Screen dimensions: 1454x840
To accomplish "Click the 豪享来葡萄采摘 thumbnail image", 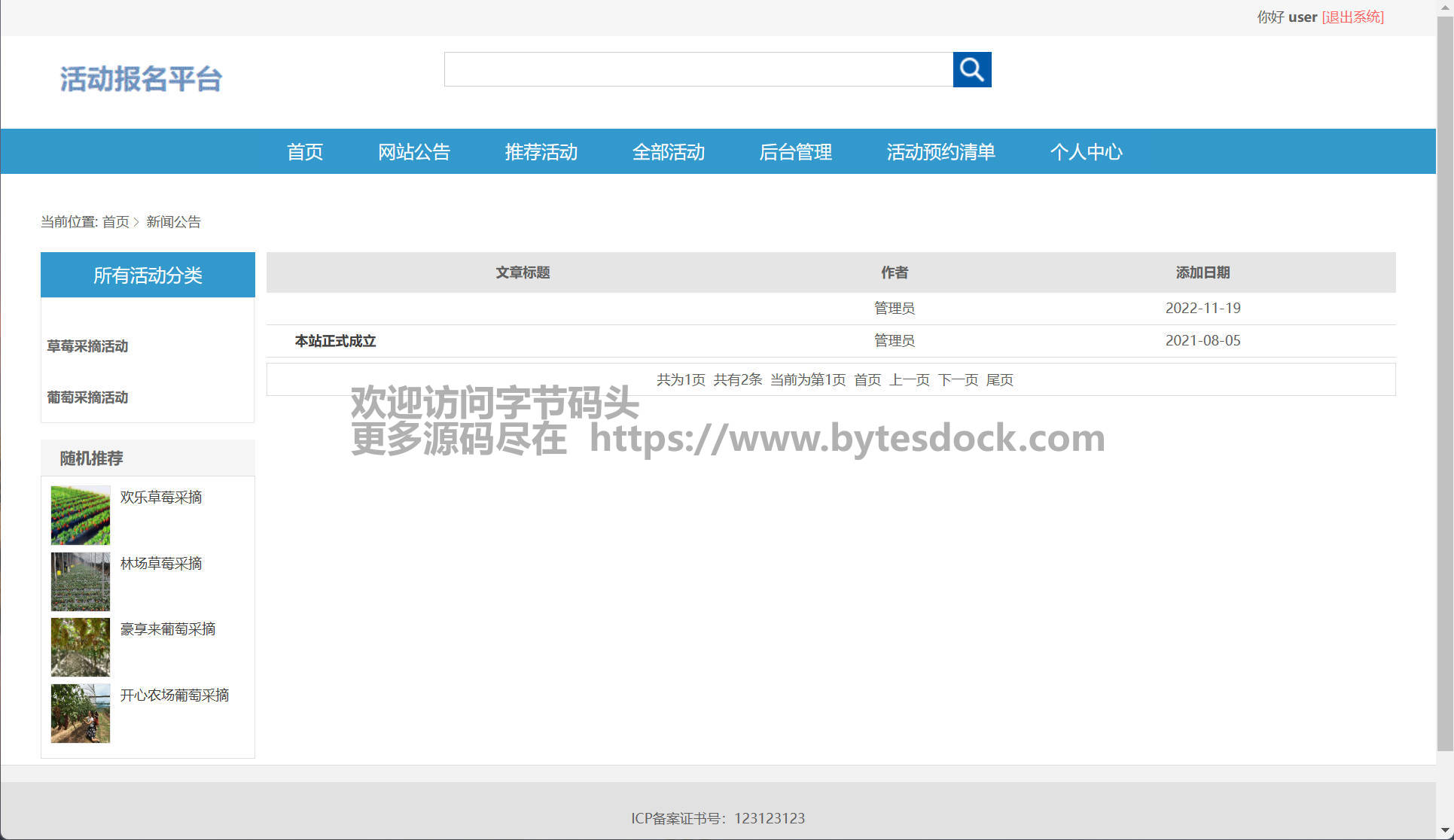I will click(81, 647).
